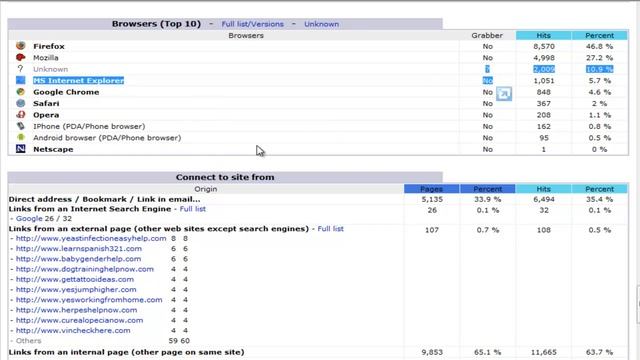The height and width of the screenshot is (360, 640).
Task: Open babygenderhelp.com referrer link
Action: coord(78,258)
